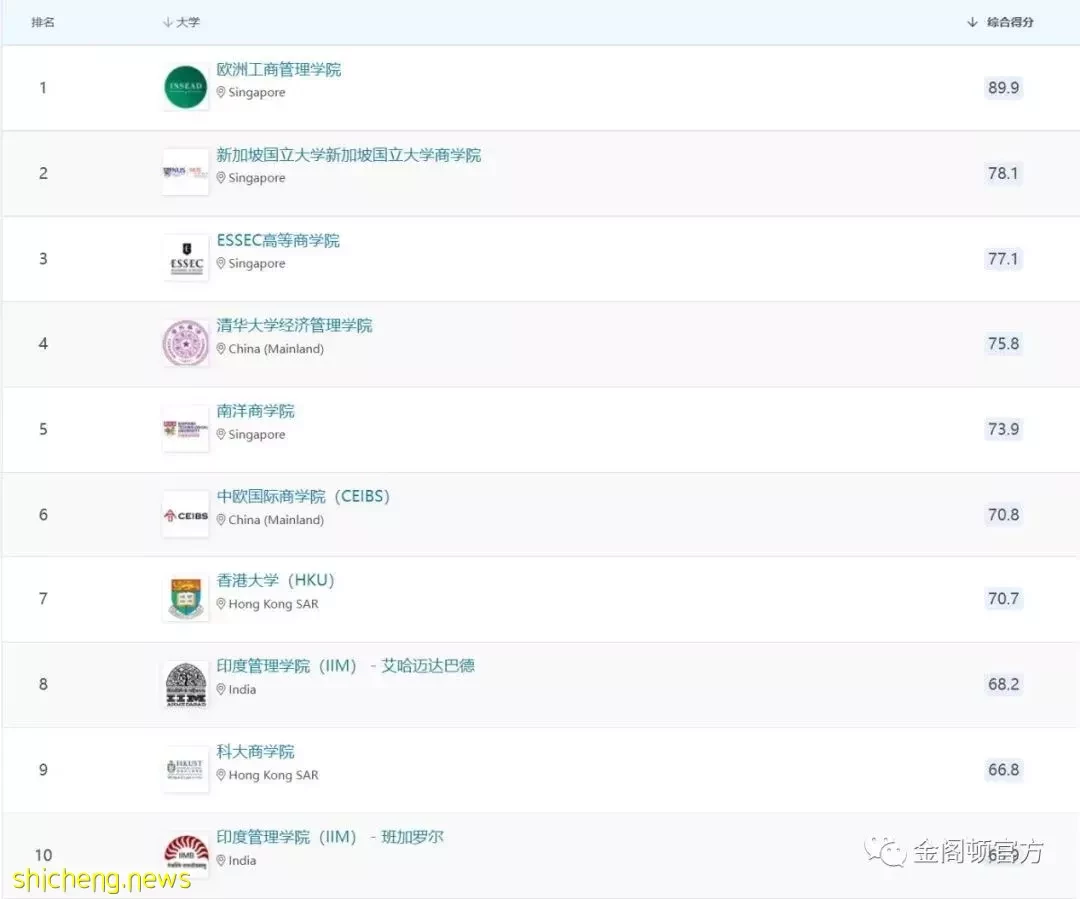The height and width of the screenshot is (899, 1080).
Task: Click location pin under ESSEC高等商学院
Action: click(221, 263)
